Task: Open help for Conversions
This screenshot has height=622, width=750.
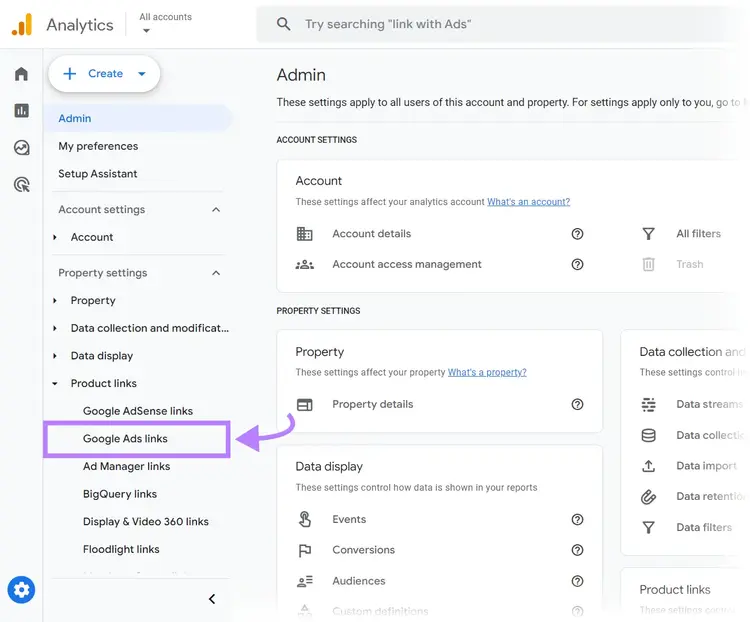Action: click(x=577, y=550)
